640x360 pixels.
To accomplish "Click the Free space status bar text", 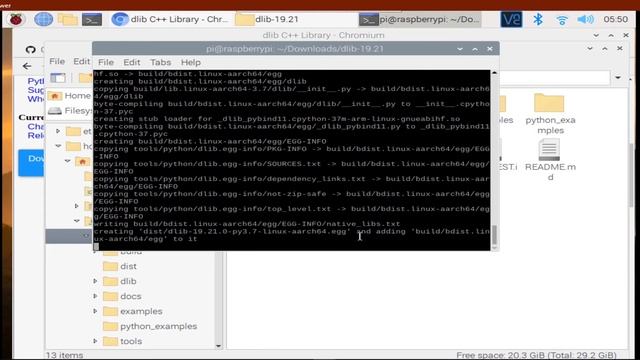I will coord(536,355).
